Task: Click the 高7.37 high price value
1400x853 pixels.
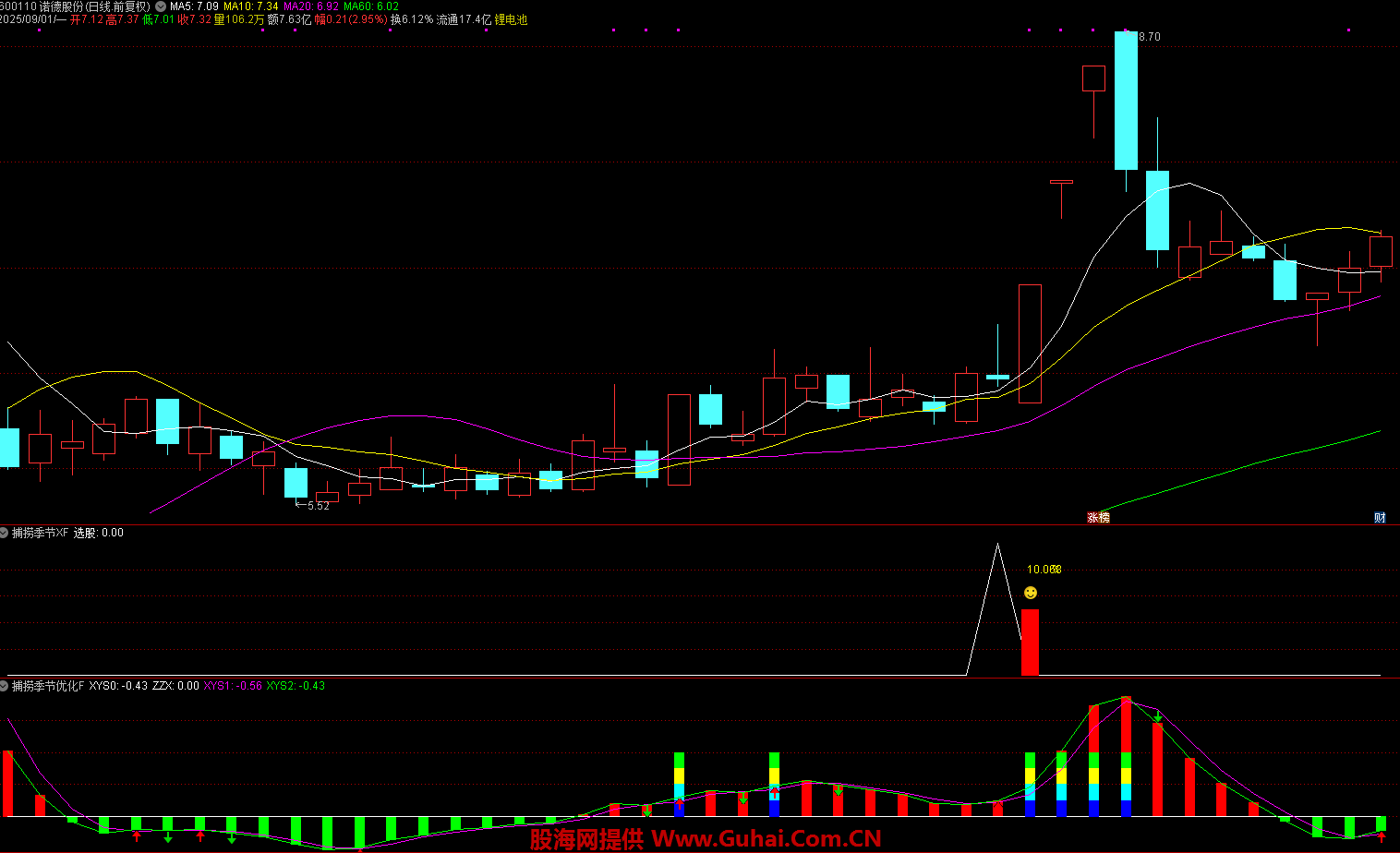Action: (122, 19)
